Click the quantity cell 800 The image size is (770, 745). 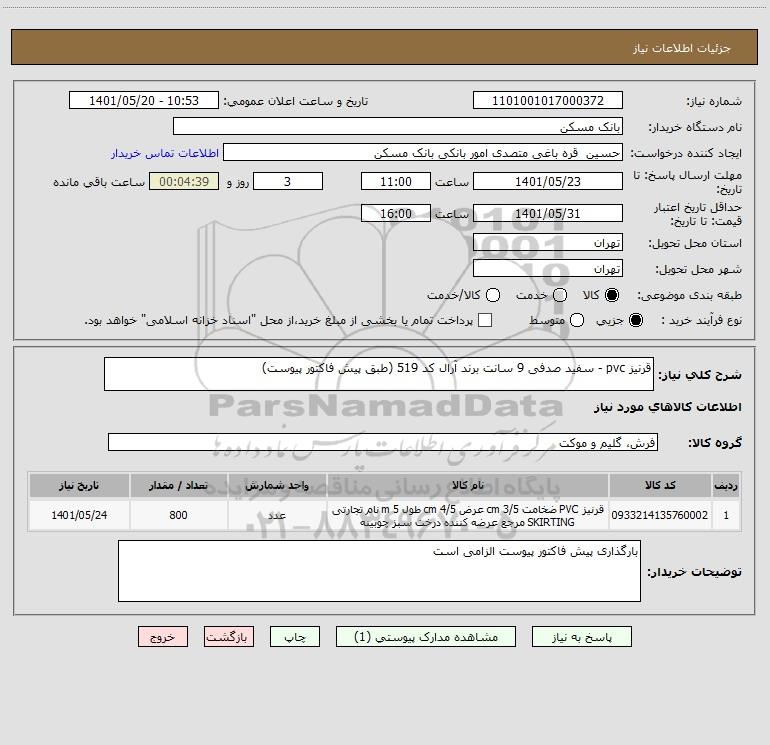pos(178,515)
